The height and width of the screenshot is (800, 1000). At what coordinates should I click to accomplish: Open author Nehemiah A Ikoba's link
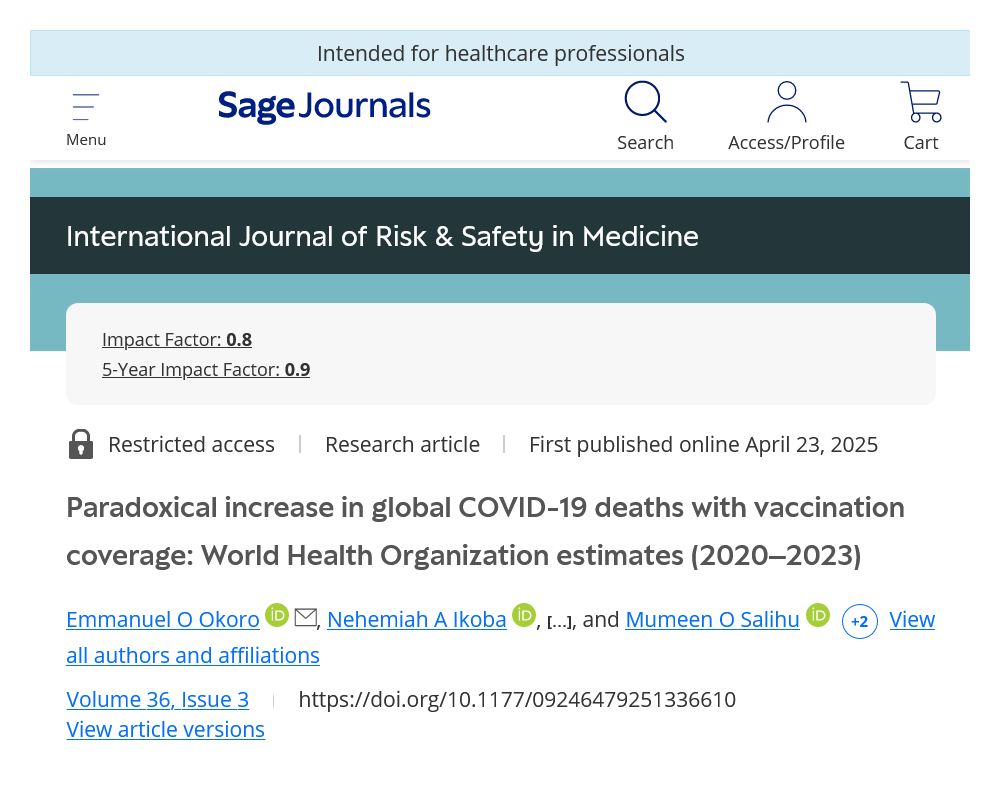point(416,619)
